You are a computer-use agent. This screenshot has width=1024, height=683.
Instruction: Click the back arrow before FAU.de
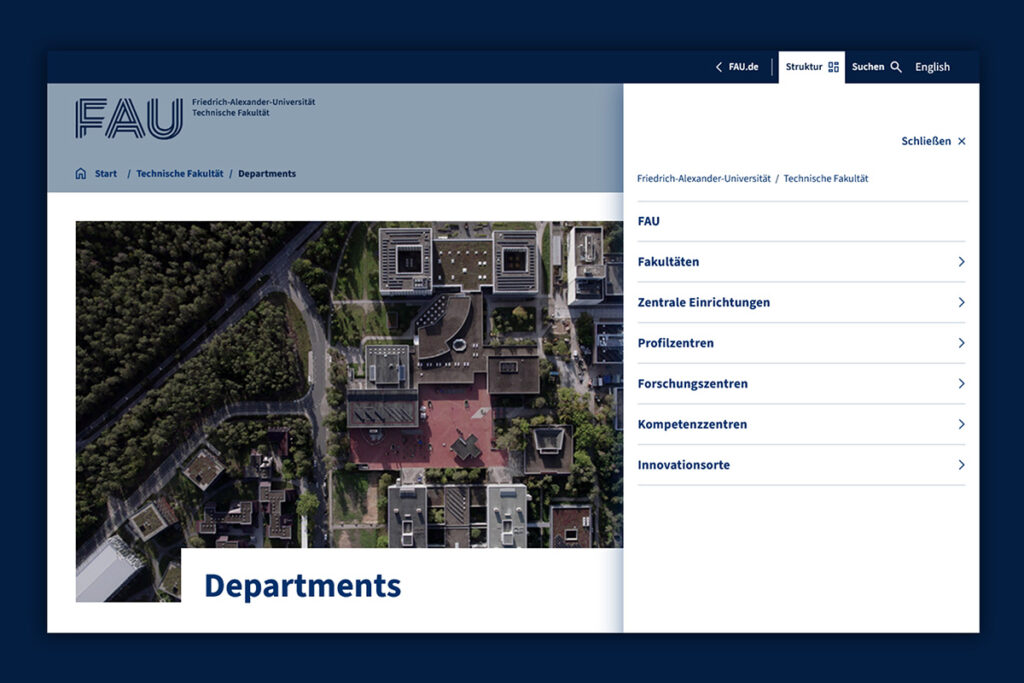pos(718,67)
